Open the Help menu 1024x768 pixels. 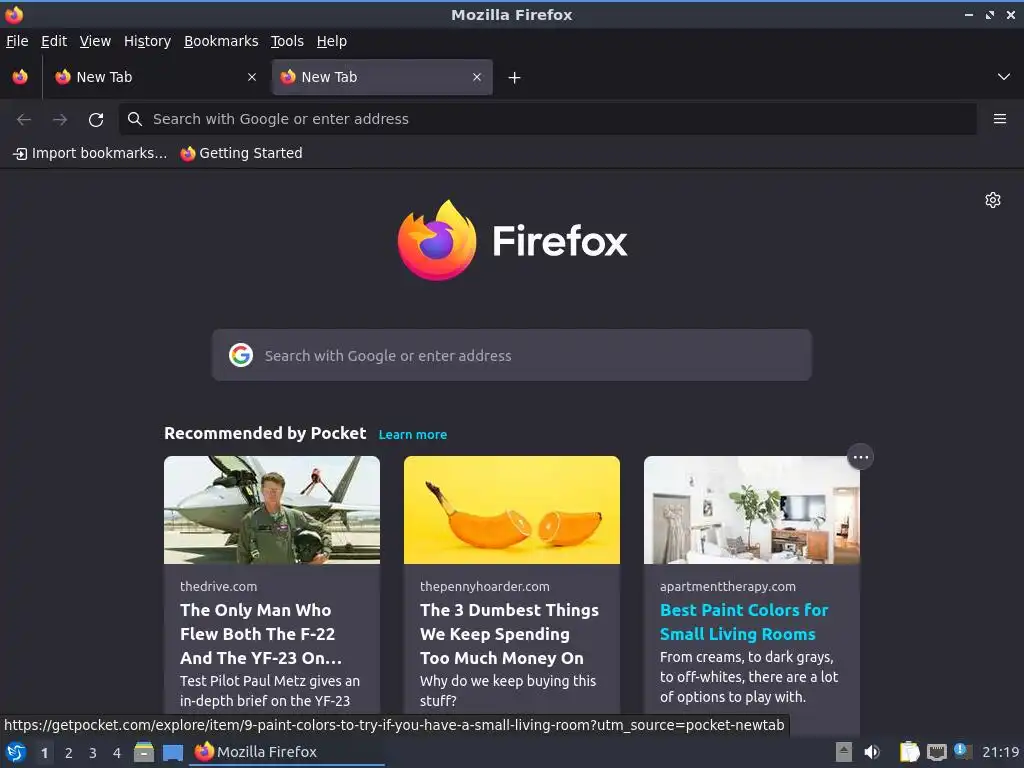point(332,41)
